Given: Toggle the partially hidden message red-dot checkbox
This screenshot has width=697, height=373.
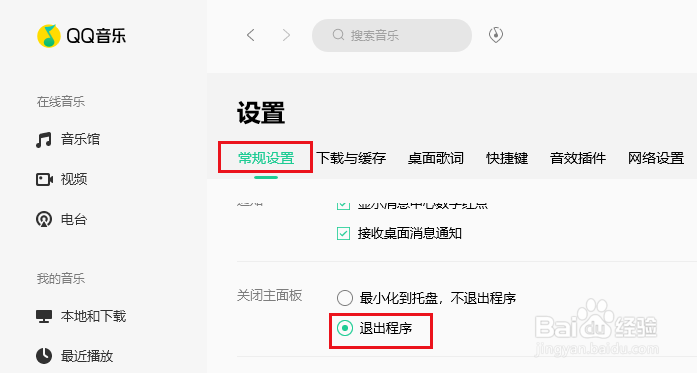Looking at the screenshot, I should pos(343,205).
